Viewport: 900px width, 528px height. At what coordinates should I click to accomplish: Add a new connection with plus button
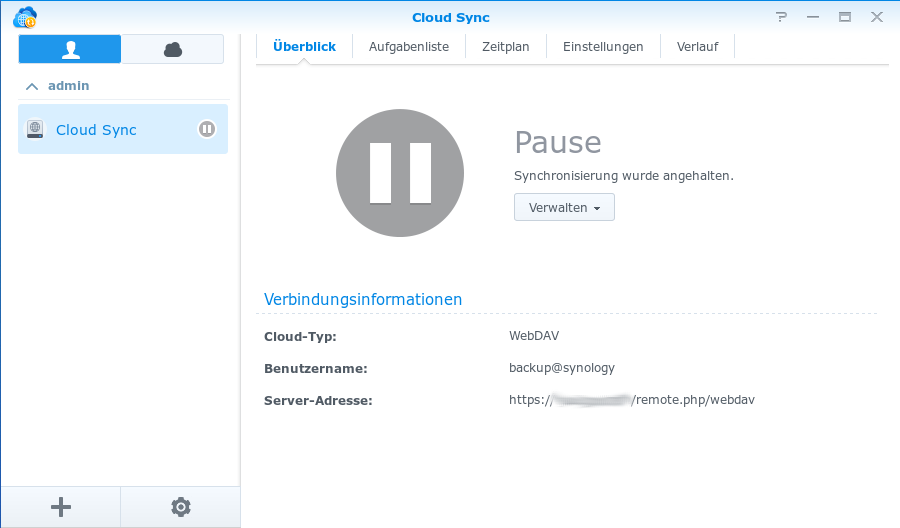point(61,507)
